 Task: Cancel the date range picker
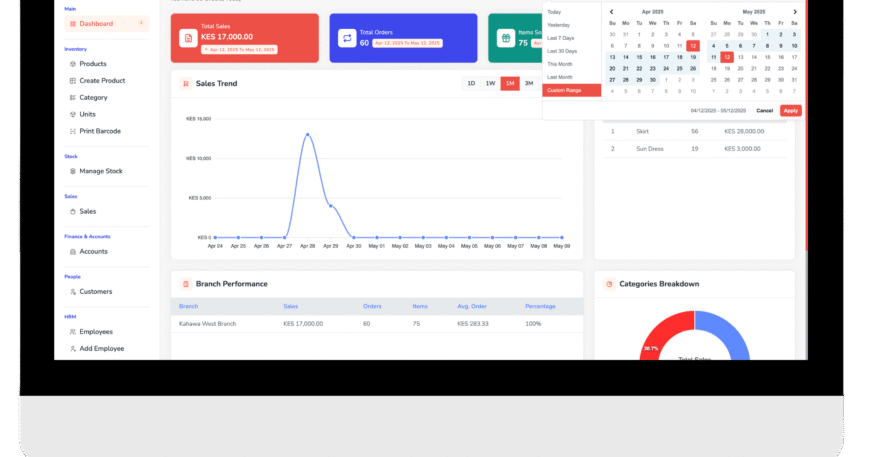pyautogui.click(x=765, y=111)
